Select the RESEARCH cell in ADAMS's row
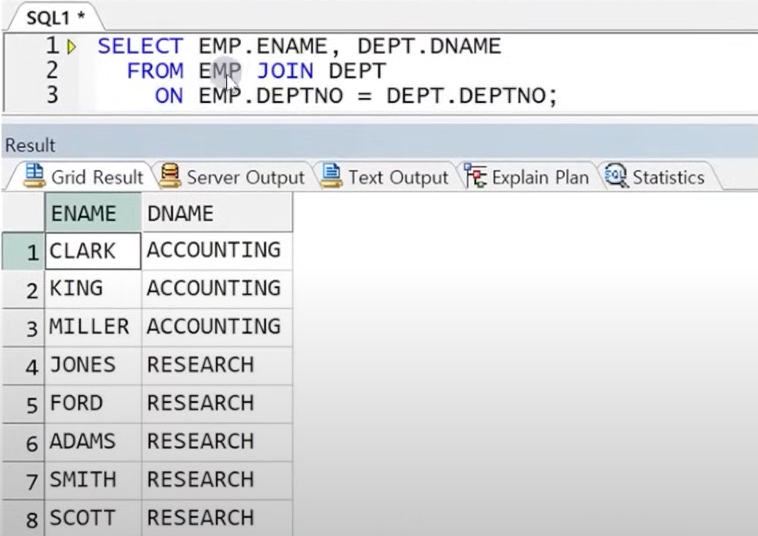This screenshot has width=758, height=536. pos(217,442)
